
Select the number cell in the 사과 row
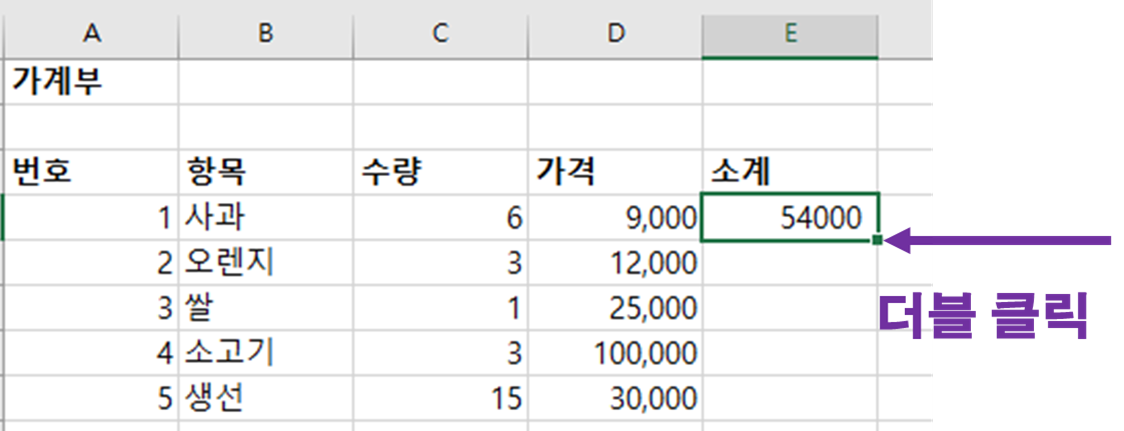(x=90, y=217)
